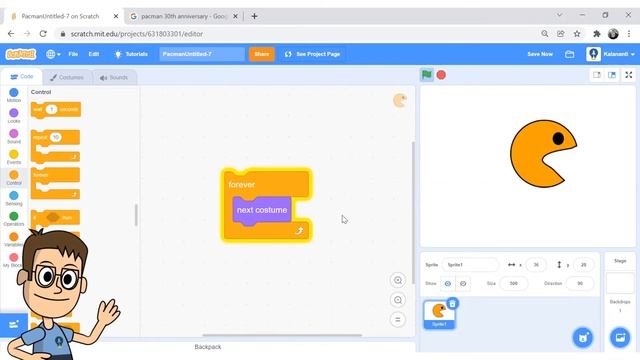Switch to large stage layout
This screenshot has height=360, width=640.
(x=611, y=75)
